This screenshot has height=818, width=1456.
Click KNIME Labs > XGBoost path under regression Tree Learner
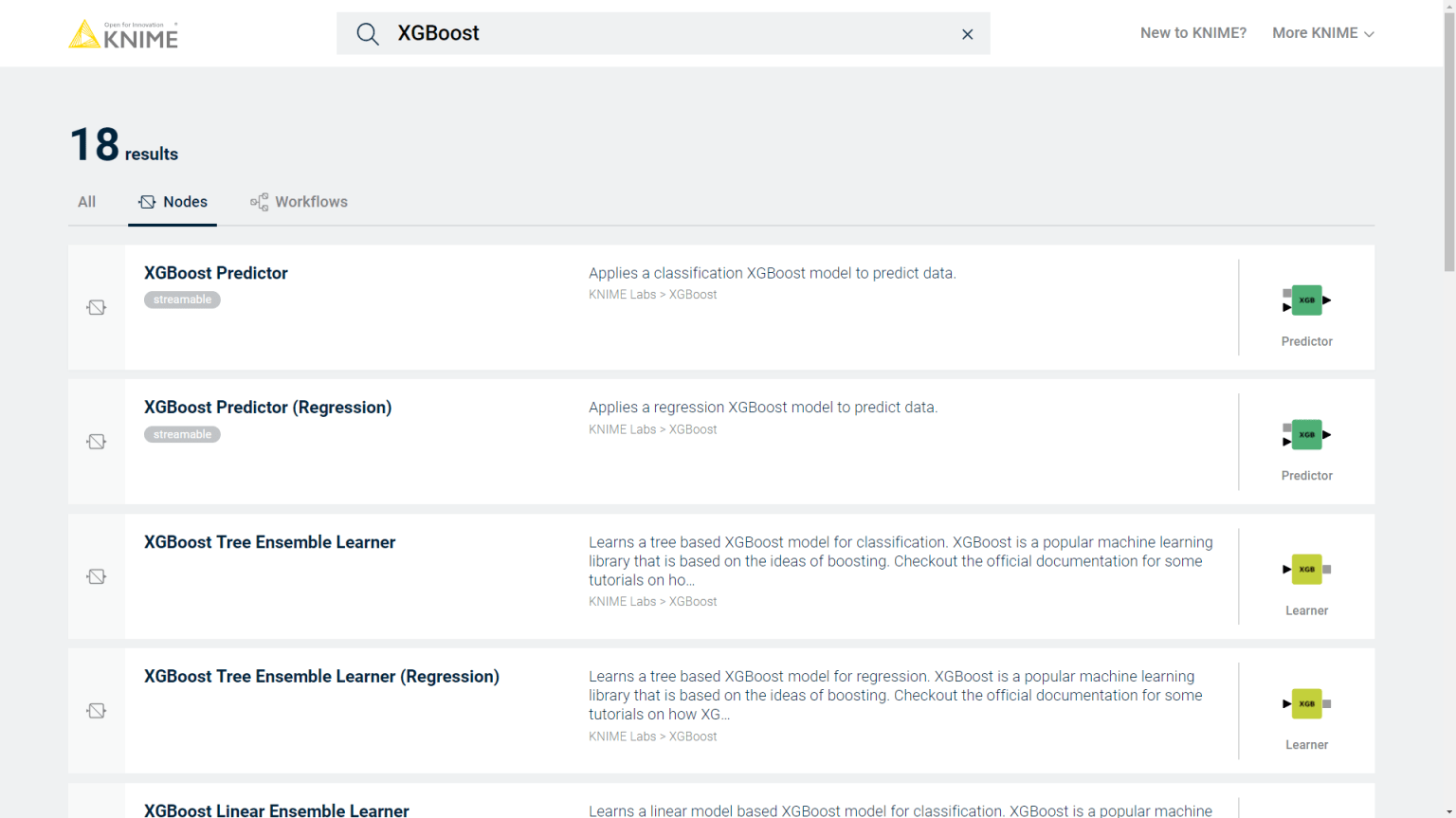pos(652,736)
